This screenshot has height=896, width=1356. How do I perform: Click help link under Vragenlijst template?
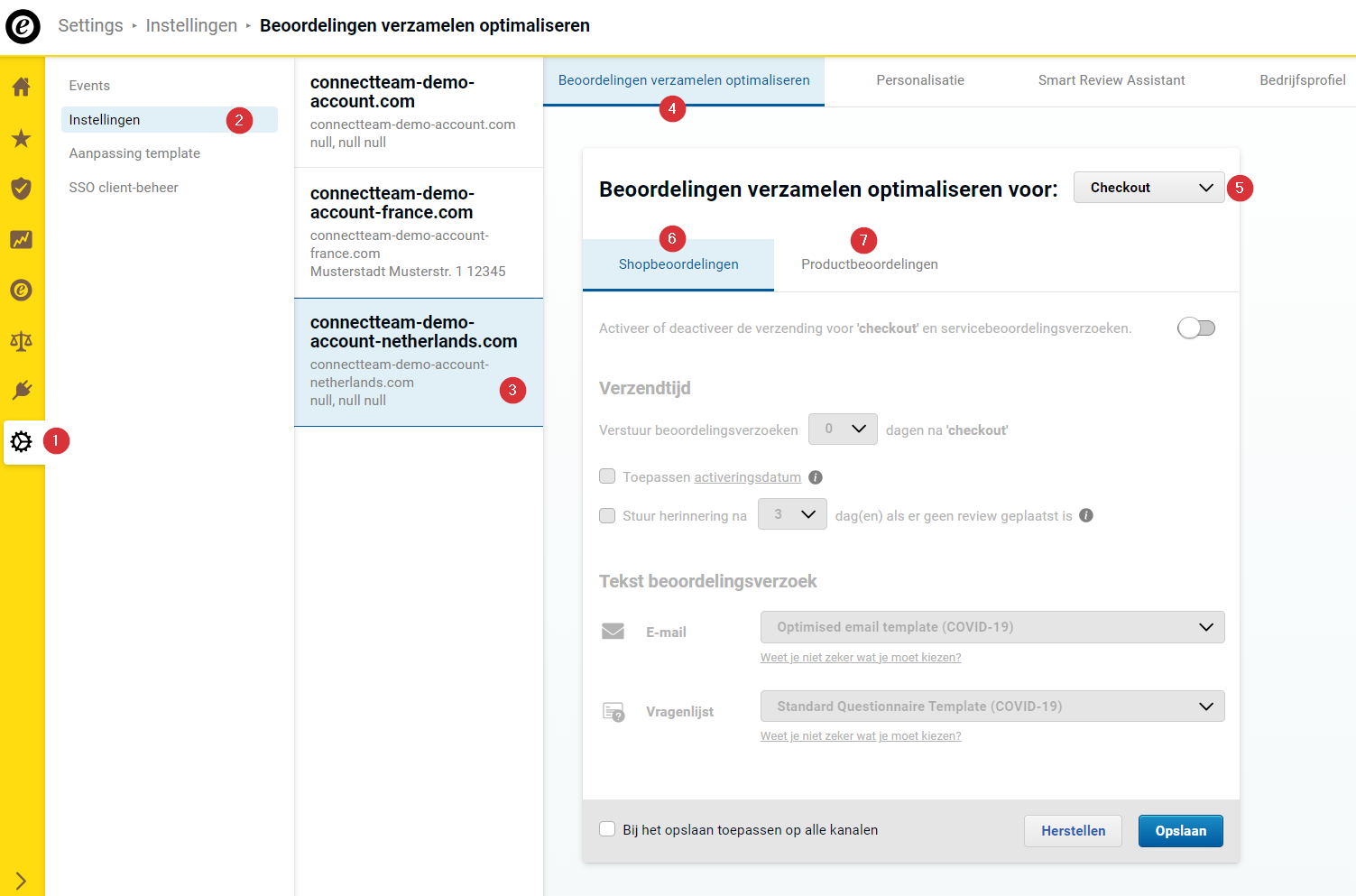861,736
